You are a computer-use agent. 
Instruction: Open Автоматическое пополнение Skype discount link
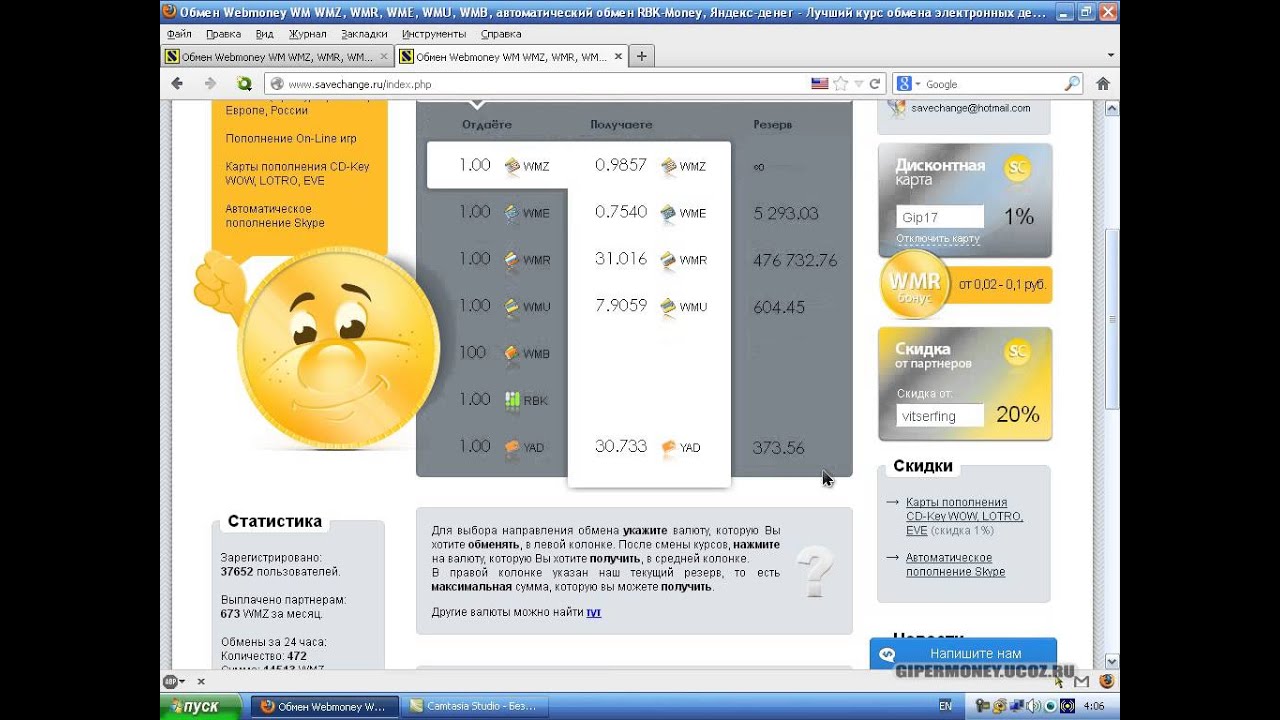955,565
